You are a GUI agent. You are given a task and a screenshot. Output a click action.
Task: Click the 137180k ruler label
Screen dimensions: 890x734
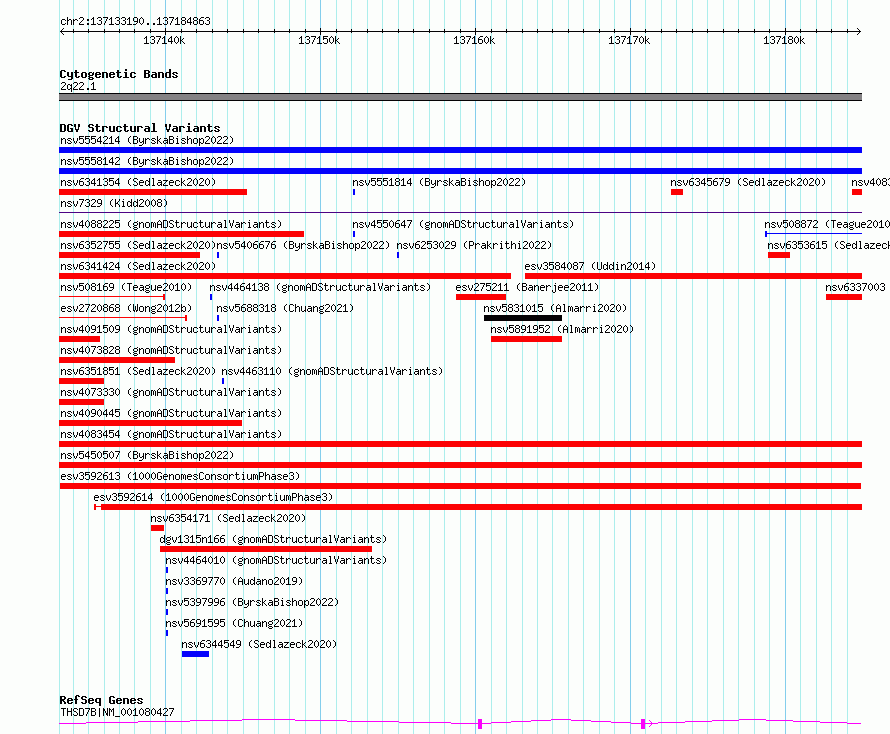[x=784, y=40]
